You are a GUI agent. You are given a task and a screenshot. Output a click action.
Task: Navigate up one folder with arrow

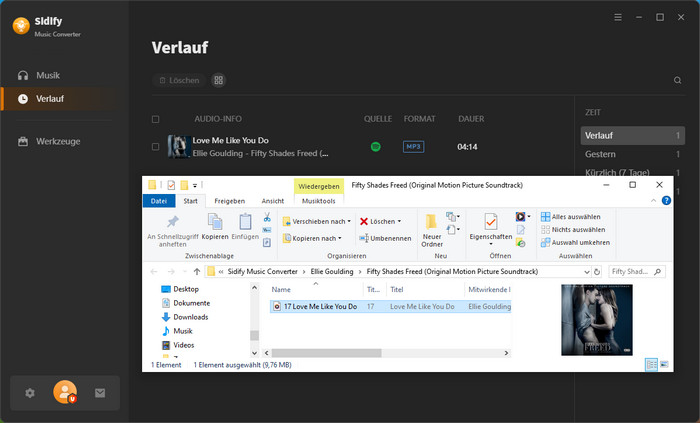(x=197, y=271)
